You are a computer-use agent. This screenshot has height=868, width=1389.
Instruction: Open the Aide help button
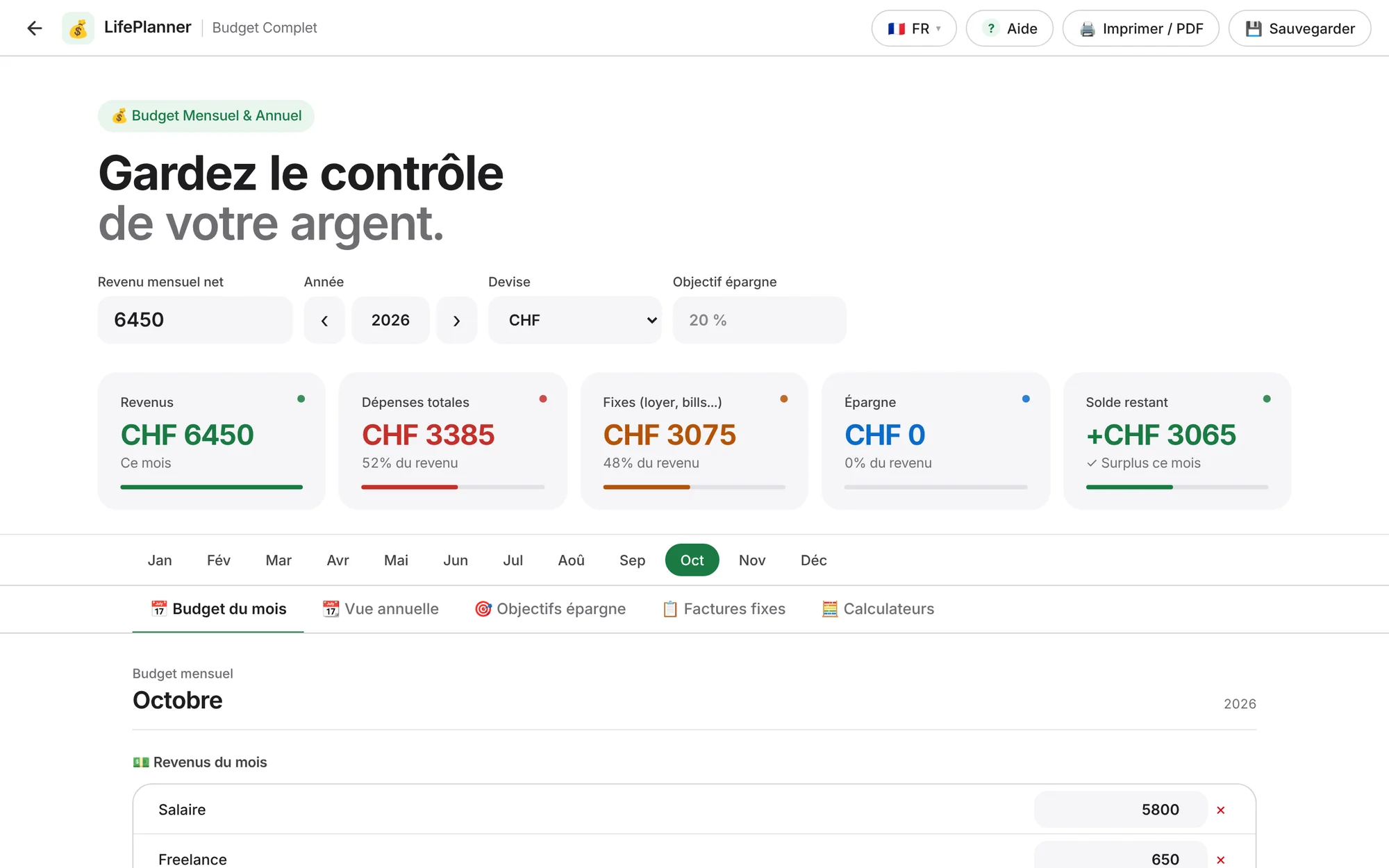(x=1009, y=28)
